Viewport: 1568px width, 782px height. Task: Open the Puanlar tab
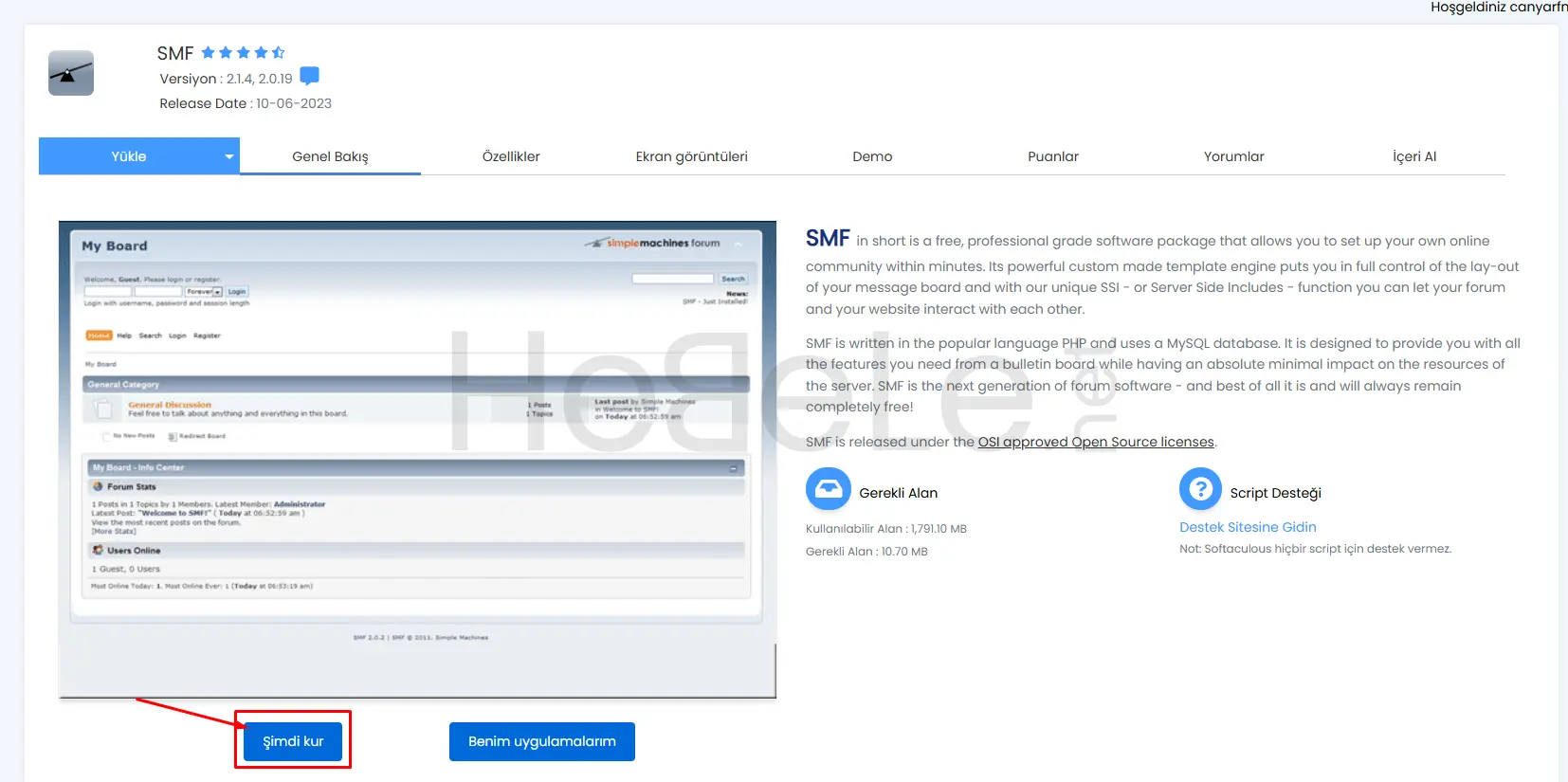click(1053, 156)
